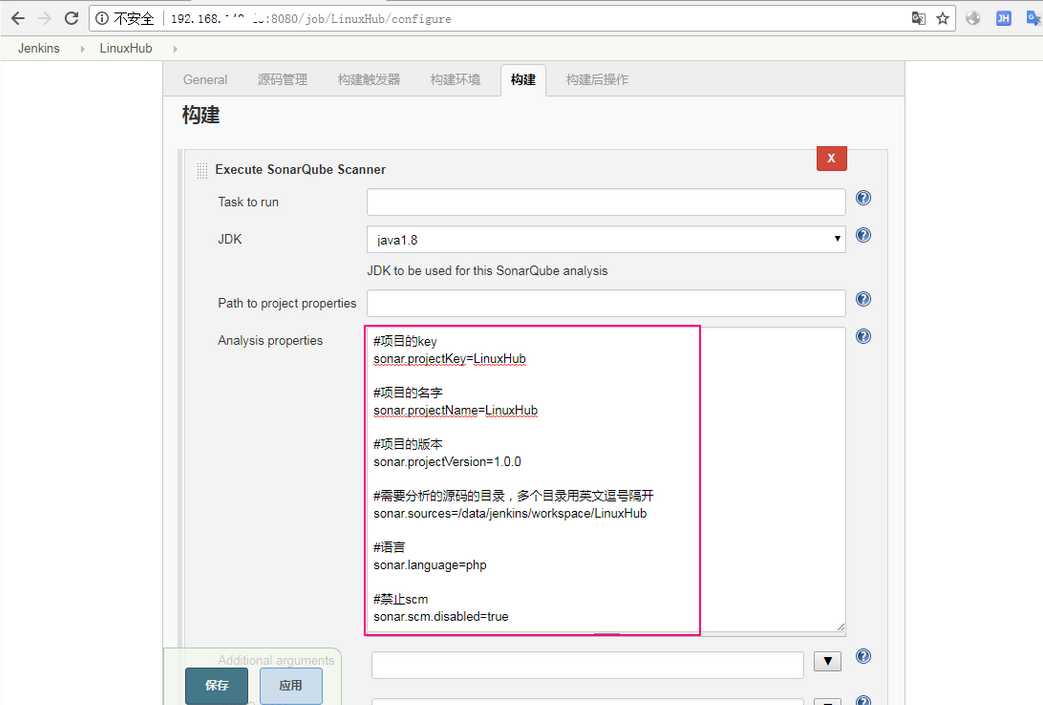
Task: Switch to the 构建环境 tab
Action: [x=455, y=80]
